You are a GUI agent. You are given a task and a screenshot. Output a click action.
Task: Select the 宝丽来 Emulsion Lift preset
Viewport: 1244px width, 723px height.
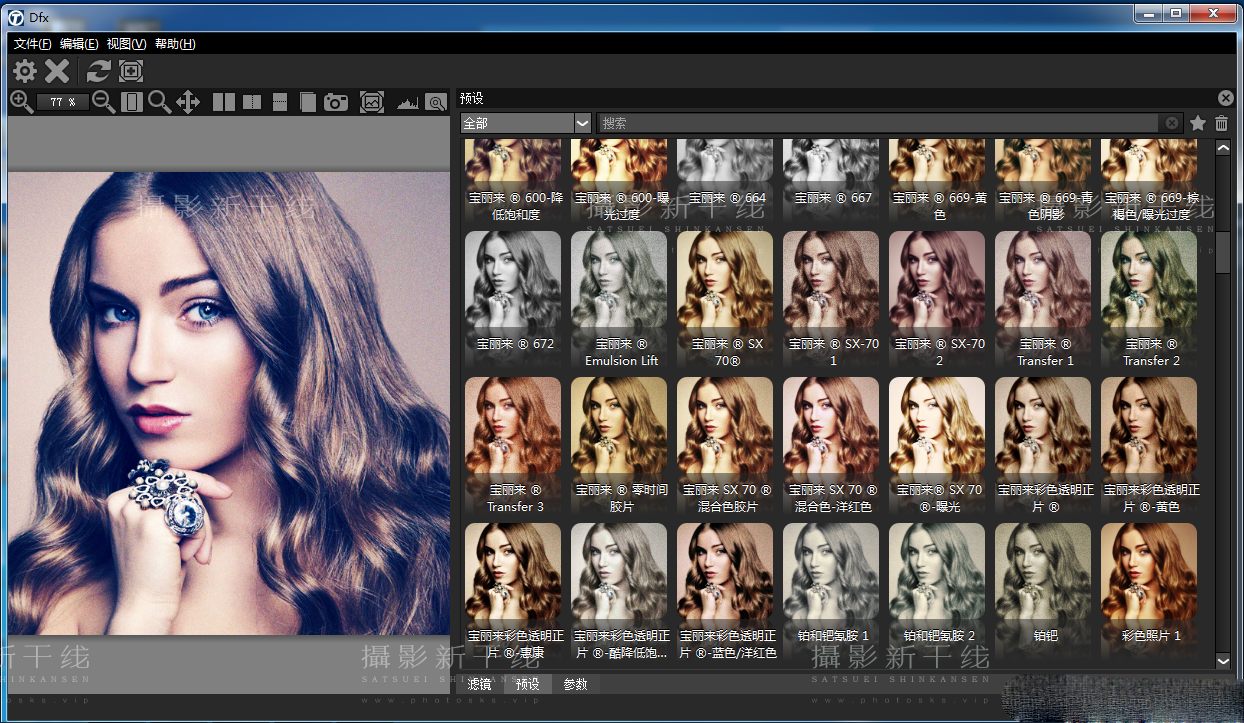coord(621,300)
